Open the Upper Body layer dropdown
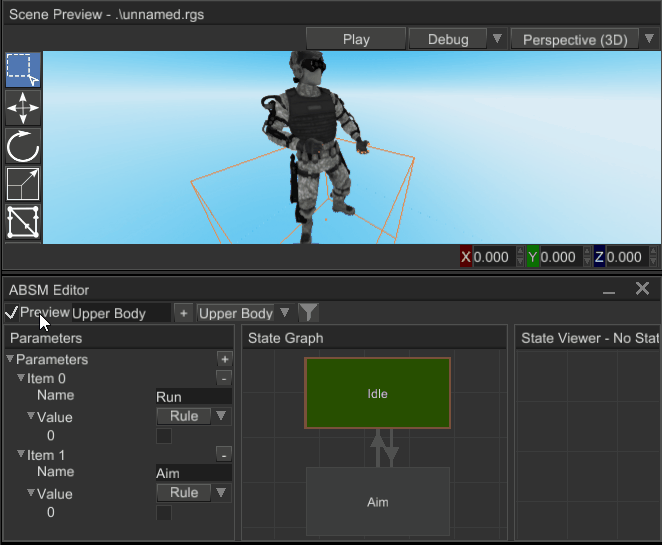Screen dimensions: 662x545 click(243, 313)
